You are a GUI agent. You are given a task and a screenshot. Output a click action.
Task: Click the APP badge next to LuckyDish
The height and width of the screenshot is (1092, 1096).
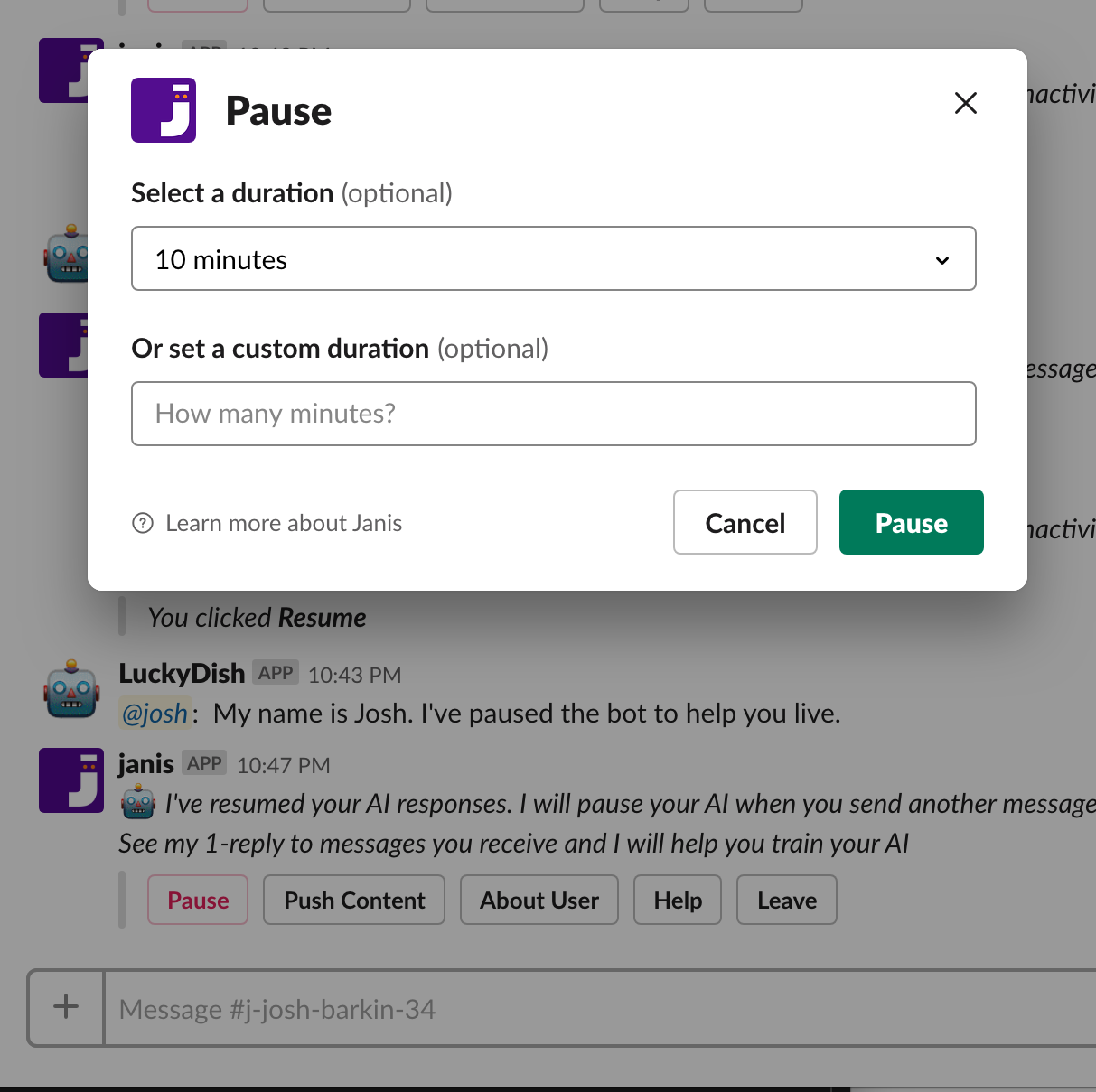click(276, 673)
